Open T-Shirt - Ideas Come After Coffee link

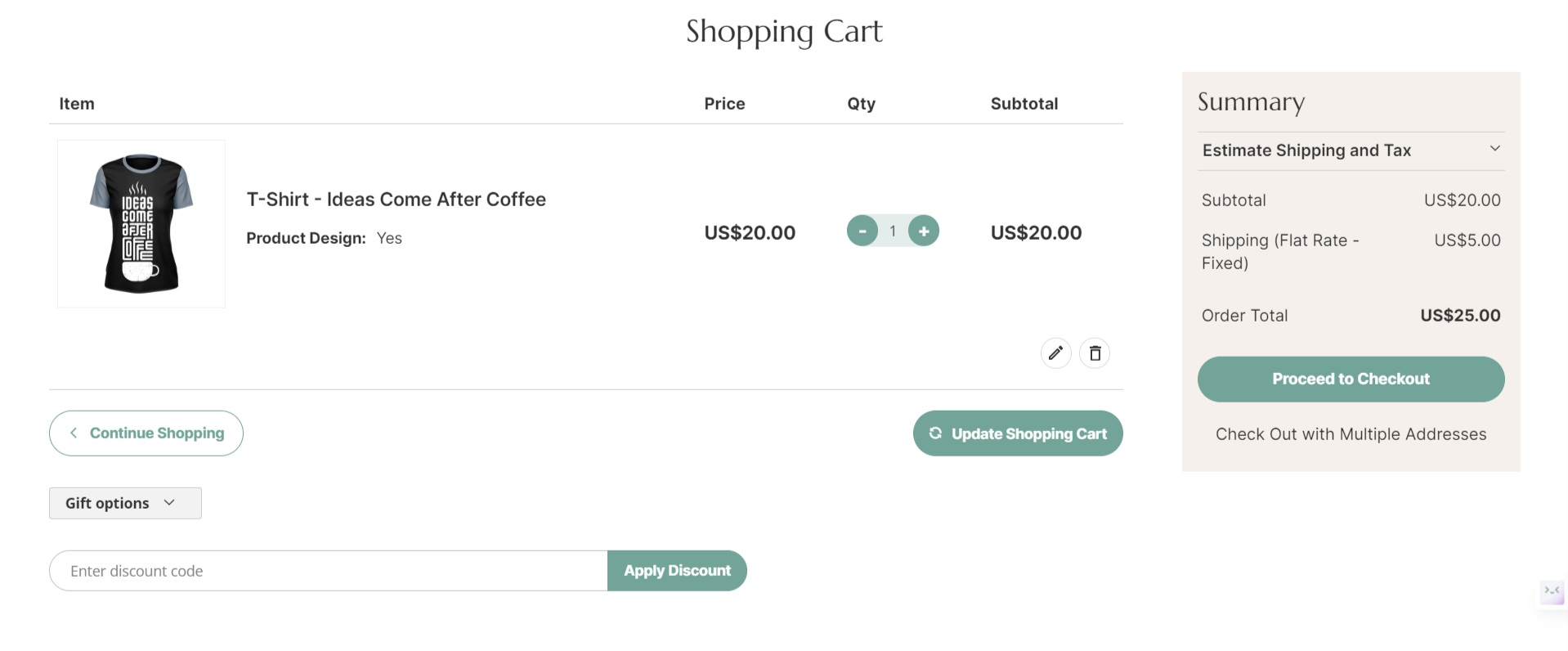pyautogui.click(x=396, y=200)
